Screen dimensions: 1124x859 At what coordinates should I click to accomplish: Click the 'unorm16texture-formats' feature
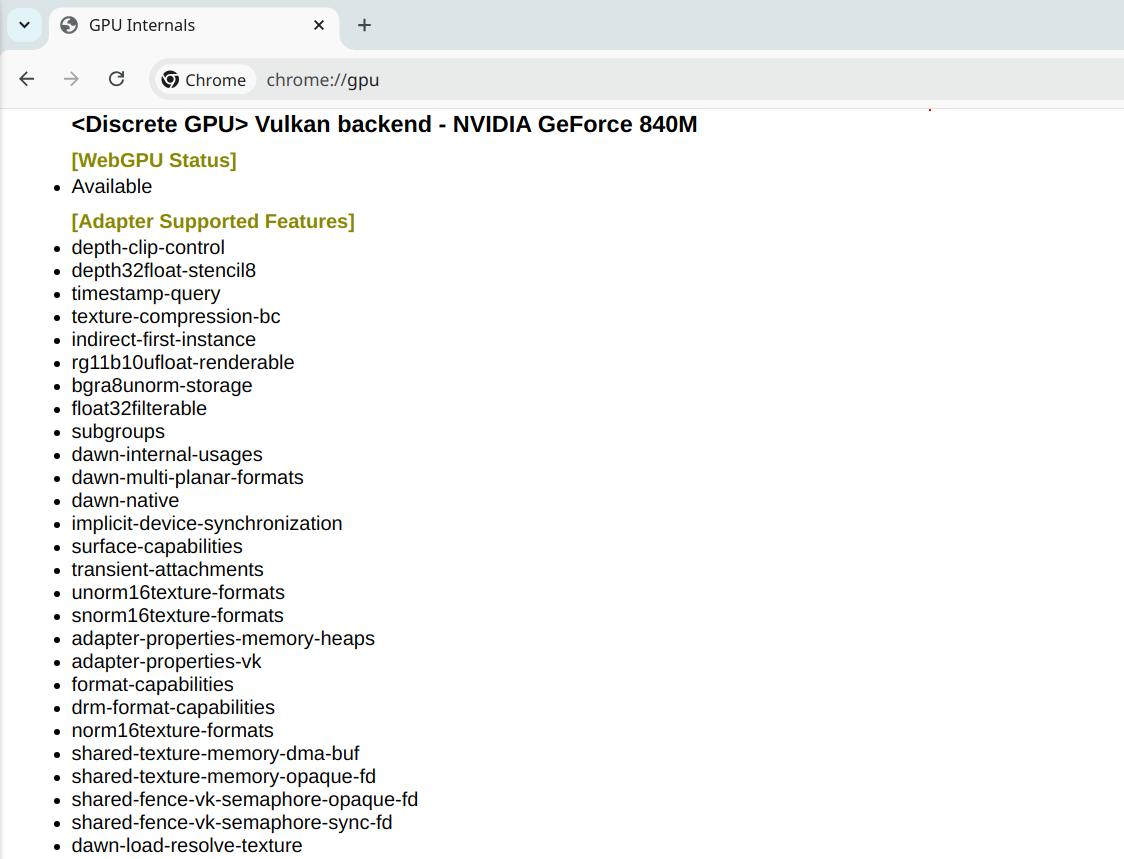coord(178,592)
